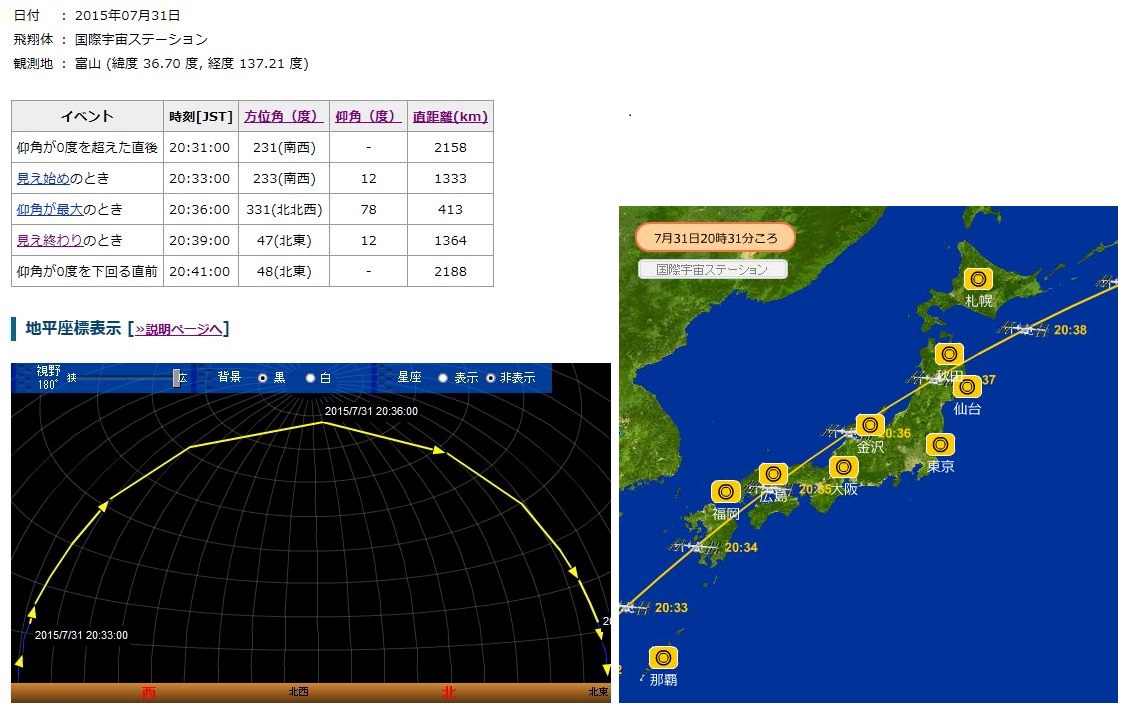Open the 仰角が最大 link

(50, 209)
